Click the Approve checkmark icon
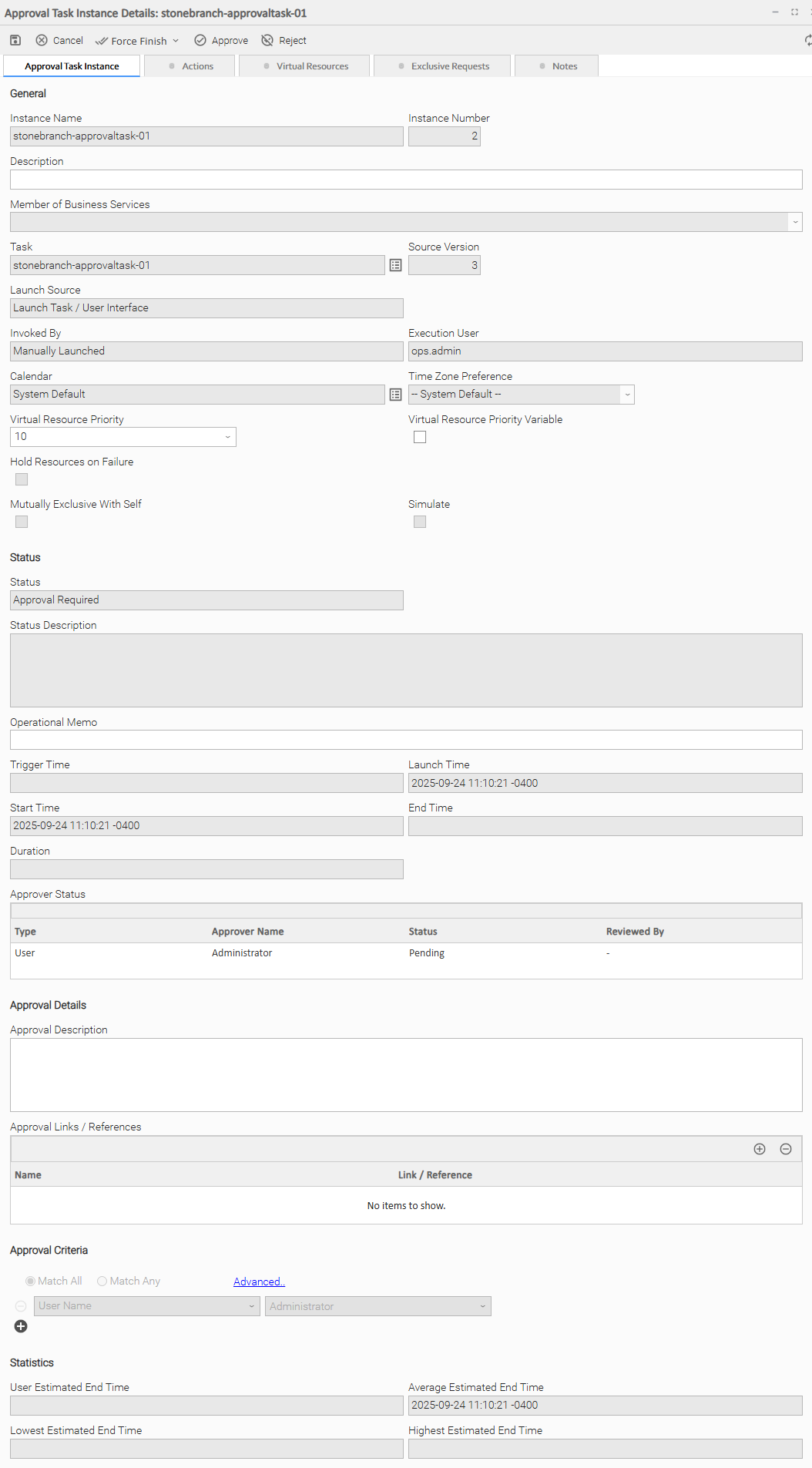The width and height of the screenshot is (812, 1468). (200, 40)
